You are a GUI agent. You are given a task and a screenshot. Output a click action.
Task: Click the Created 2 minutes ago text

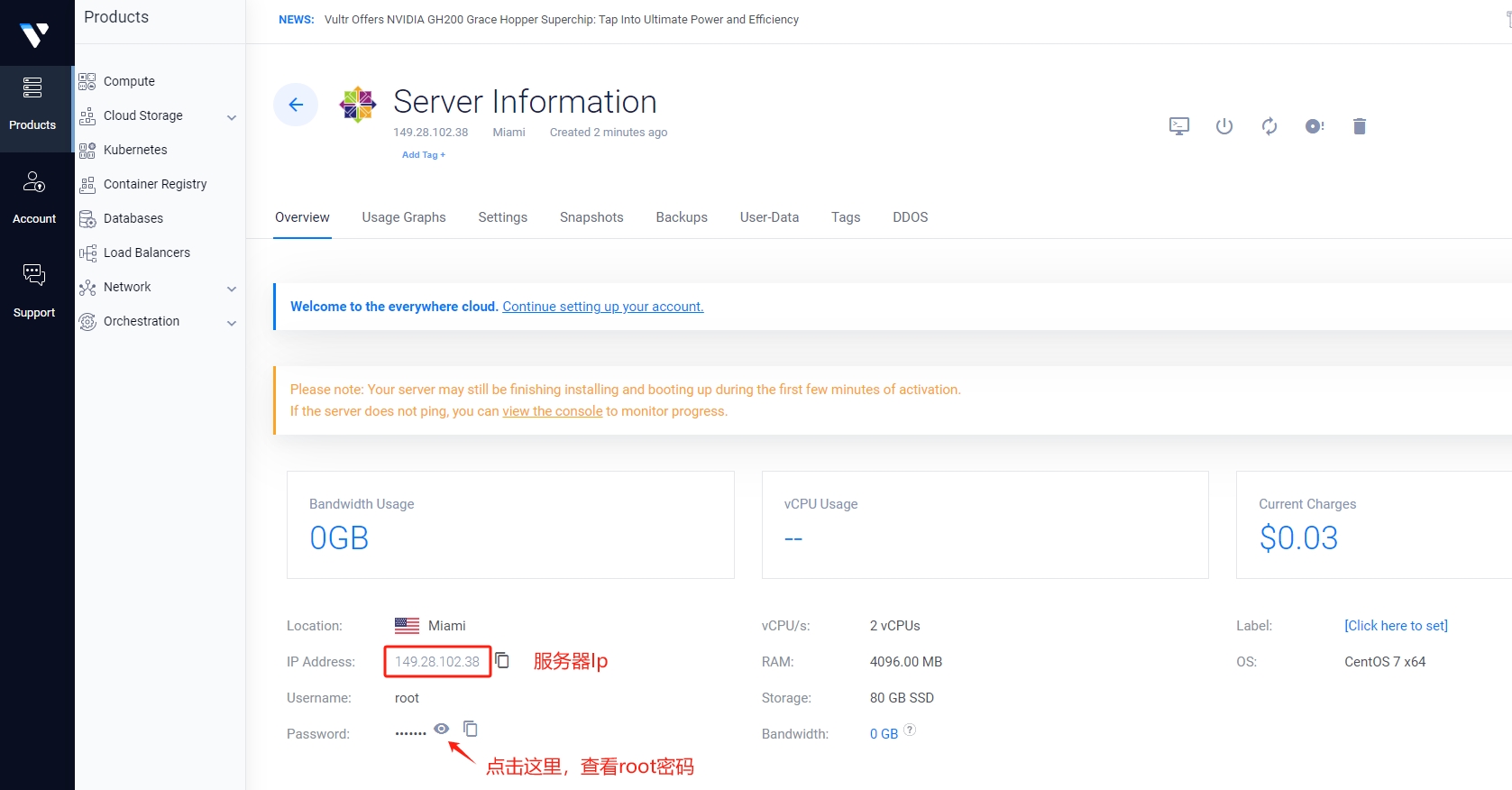coord(609,133)
